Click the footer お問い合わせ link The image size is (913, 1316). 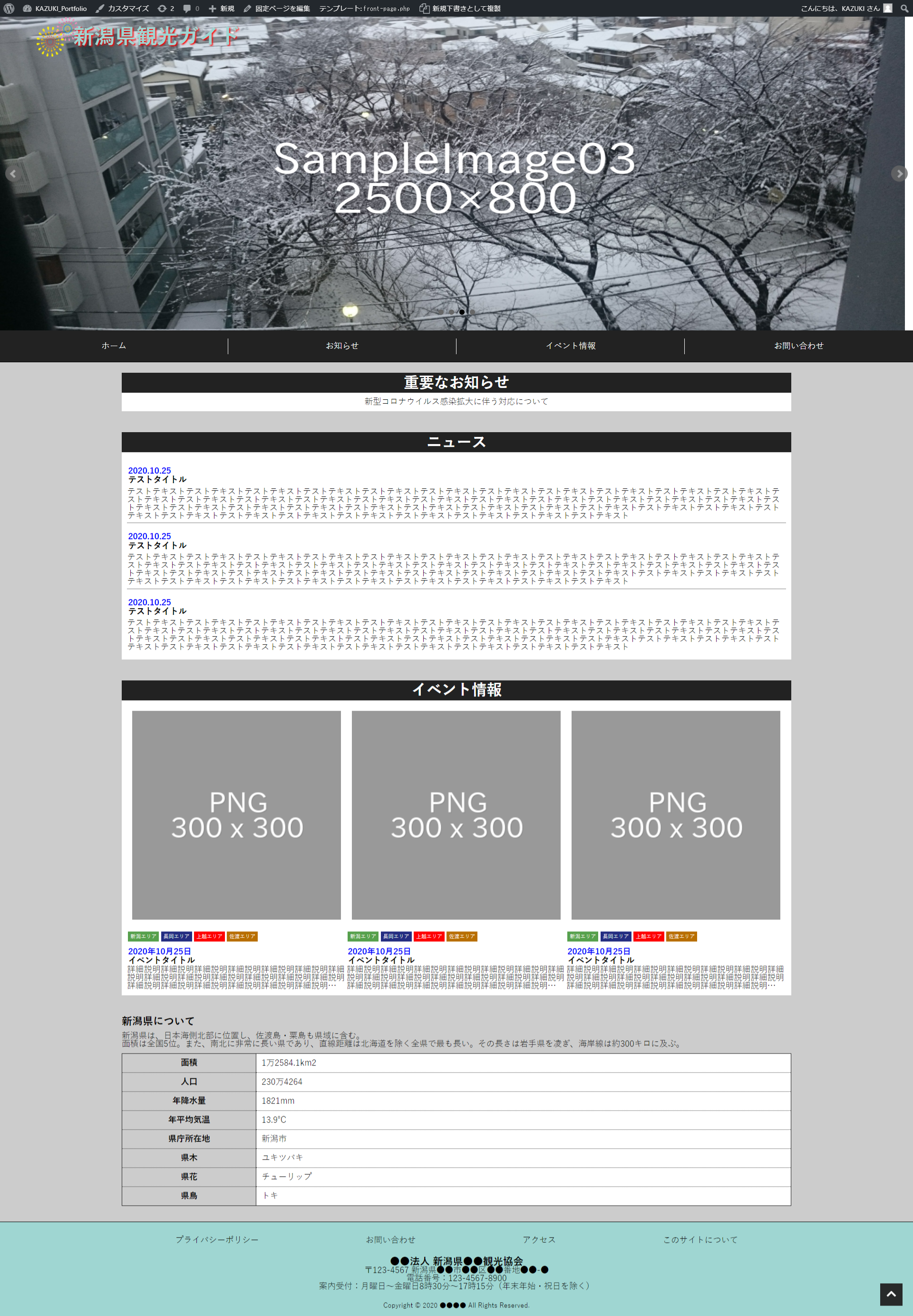(x=391, y=1239)
